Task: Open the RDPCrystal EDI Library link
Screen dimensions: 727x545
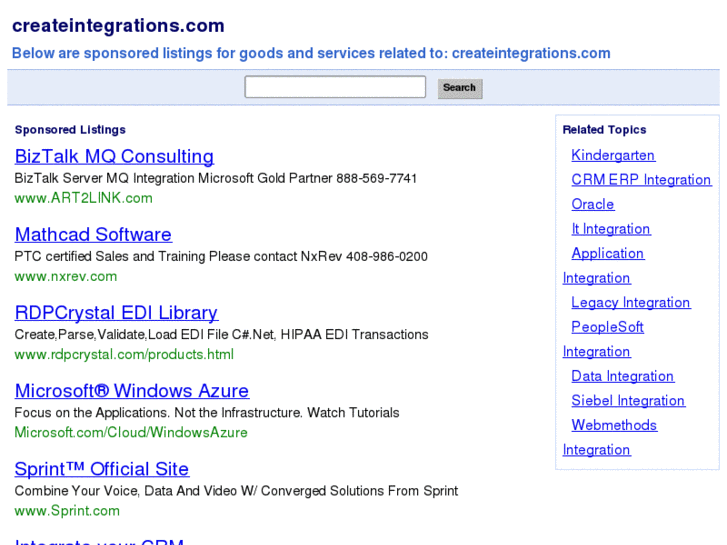Action: point(116,313)
